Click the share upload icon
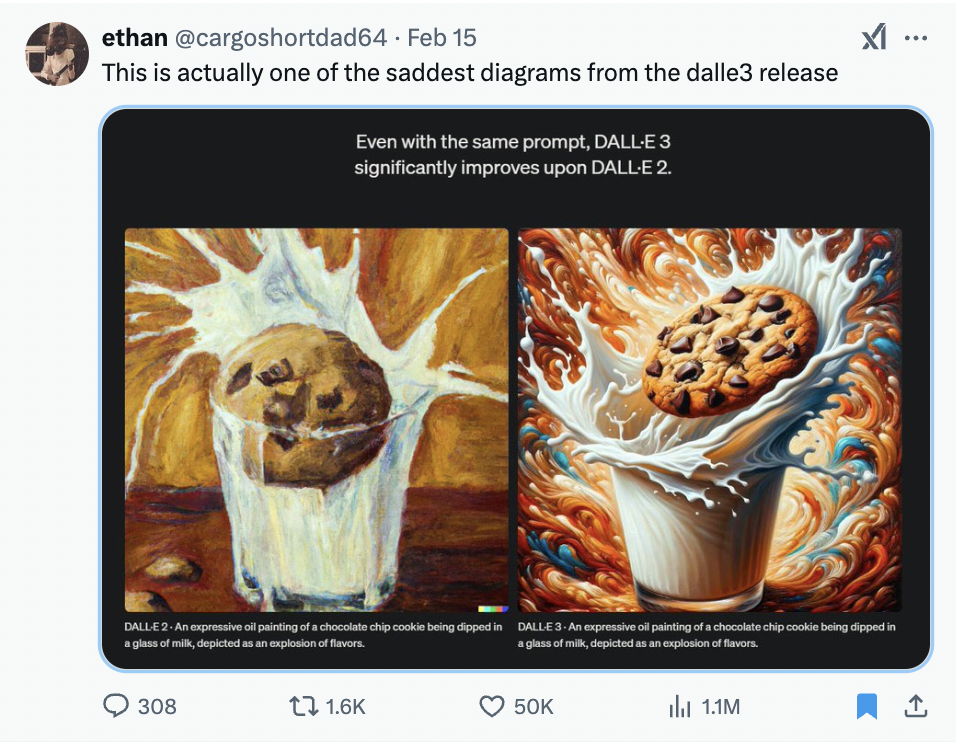This screenshot has width=956, height=746. (914, 706)
